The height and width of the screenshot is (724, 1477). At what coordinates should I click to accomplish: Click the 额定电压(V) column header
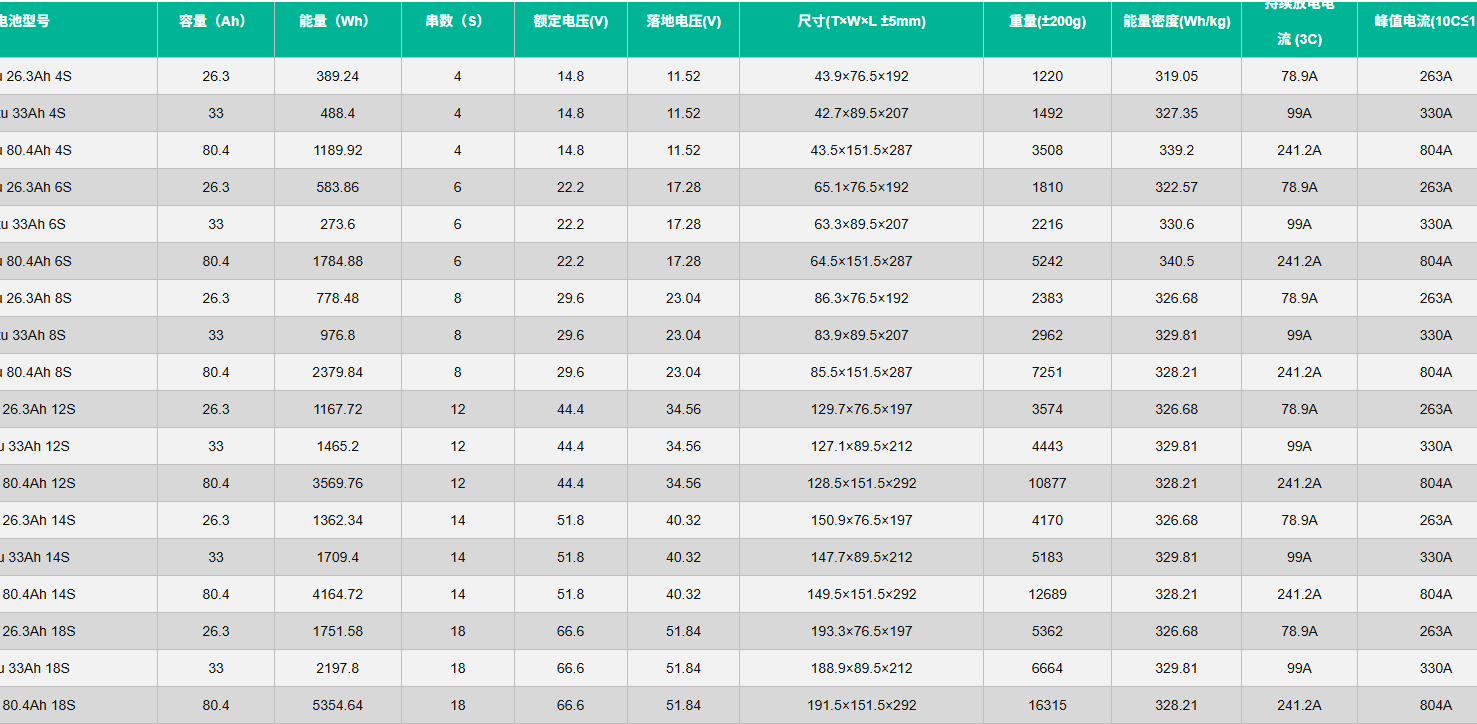click(570, 21)
